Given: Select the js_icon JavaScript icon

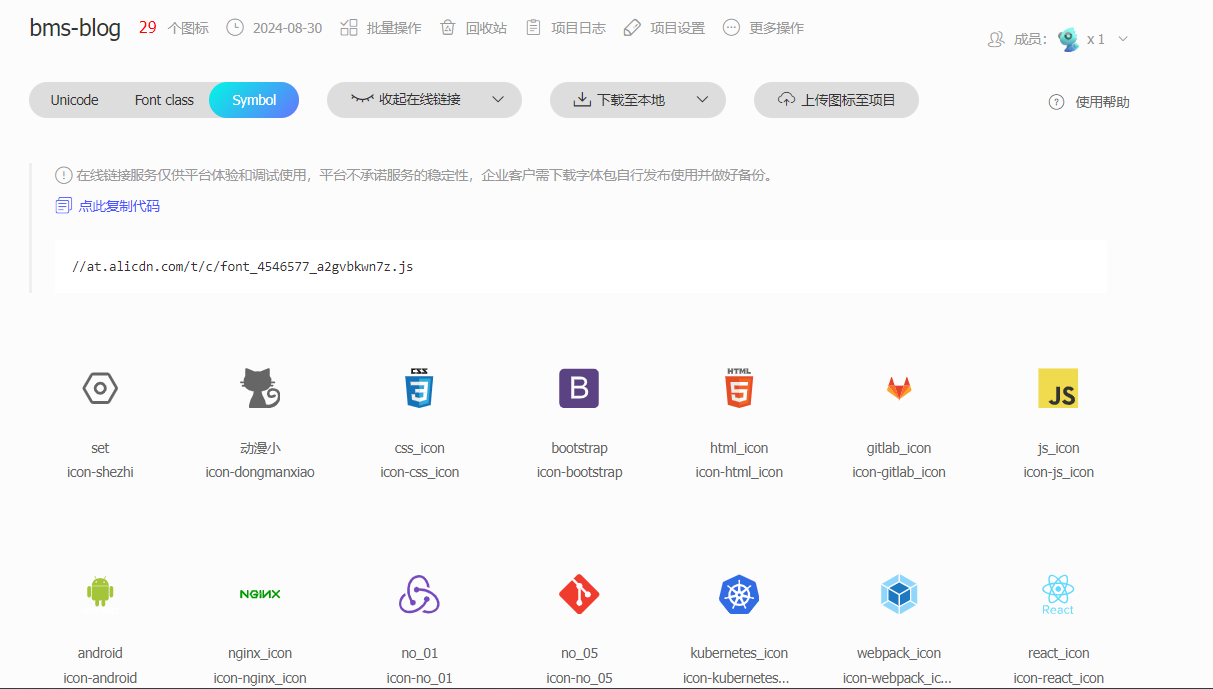Looking at the screenshot, I should [1057, 388].
